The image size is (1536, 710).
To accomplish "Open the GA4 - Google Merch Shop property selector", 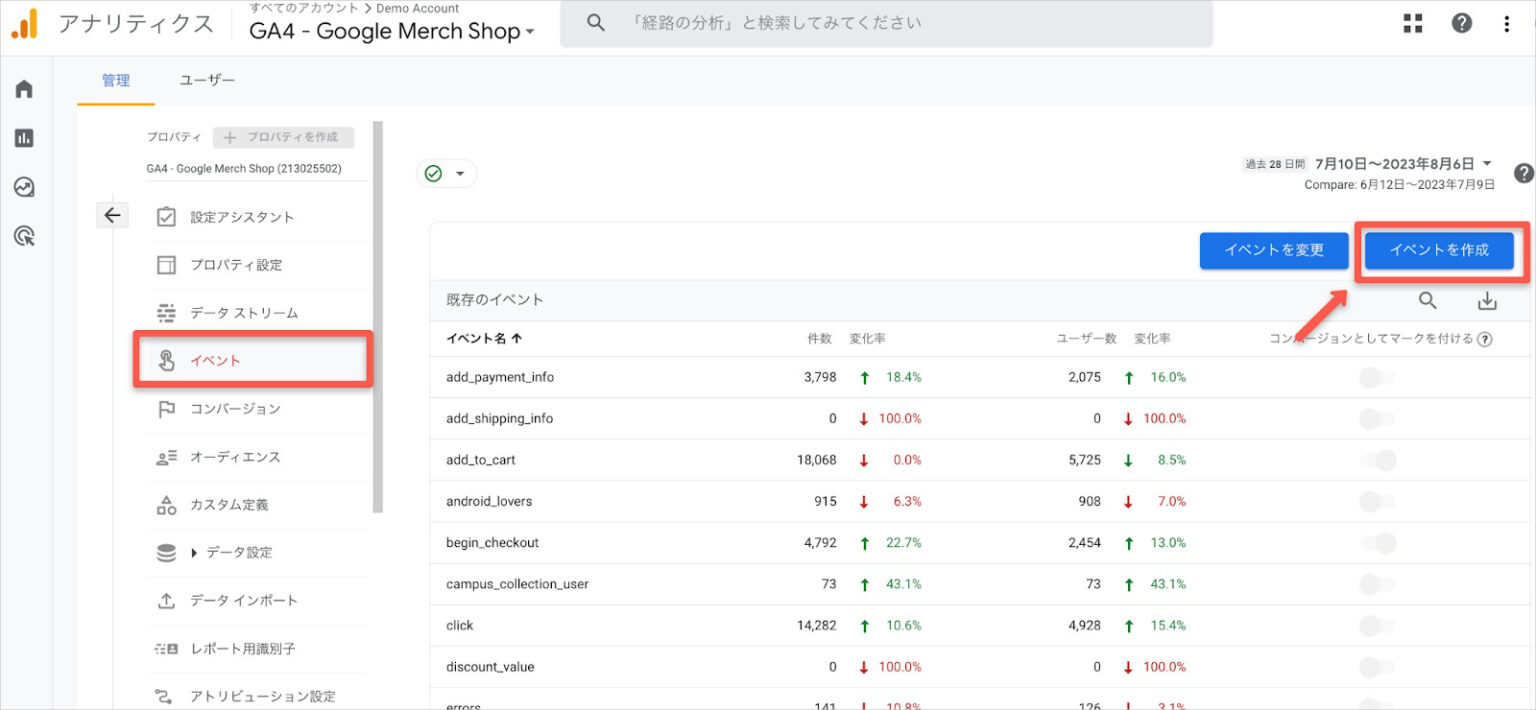I will click(x=390, y=30).
